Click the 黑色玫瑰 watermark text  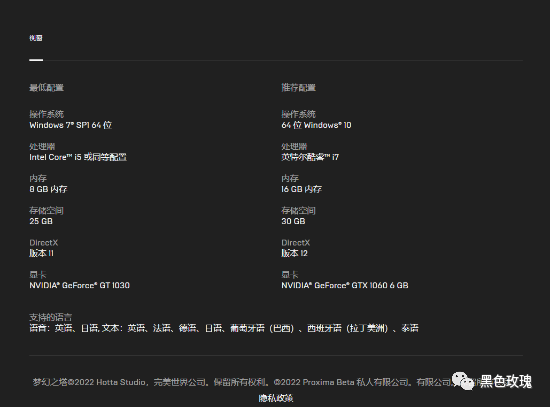pyautogui.click(x=506, y=381)
